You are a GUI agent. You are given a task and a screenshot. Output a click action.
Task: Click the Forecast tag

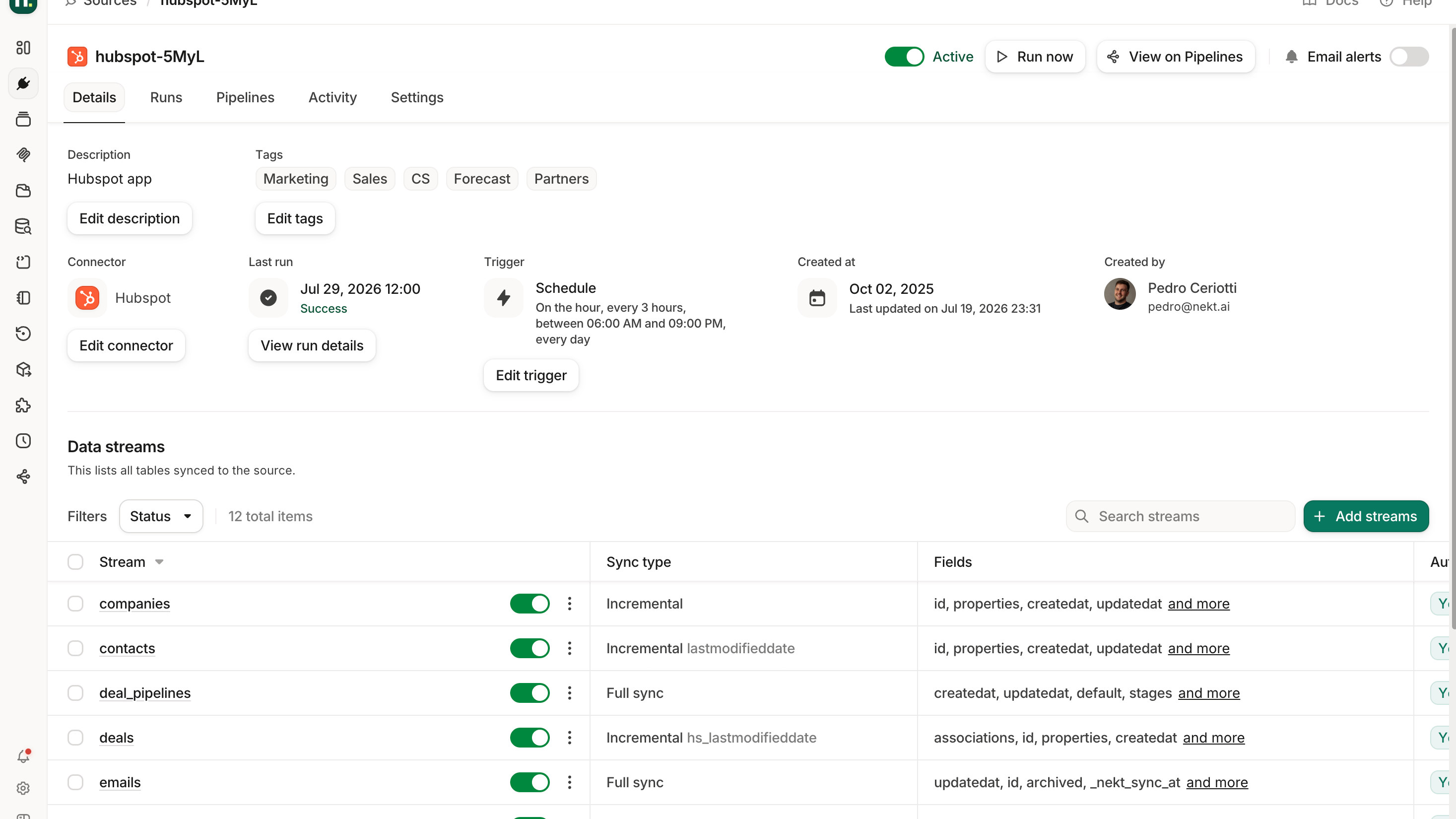[x=482, y=179]
